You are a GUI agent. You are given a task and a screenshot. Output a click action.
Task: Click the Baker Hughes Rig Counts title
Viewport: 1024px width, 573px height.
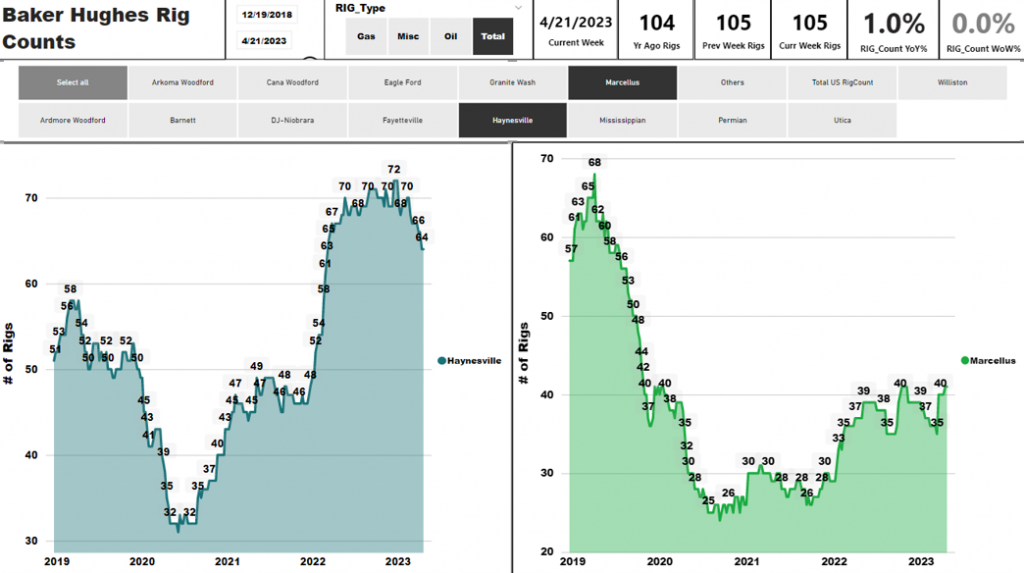[x=96, y=28]
